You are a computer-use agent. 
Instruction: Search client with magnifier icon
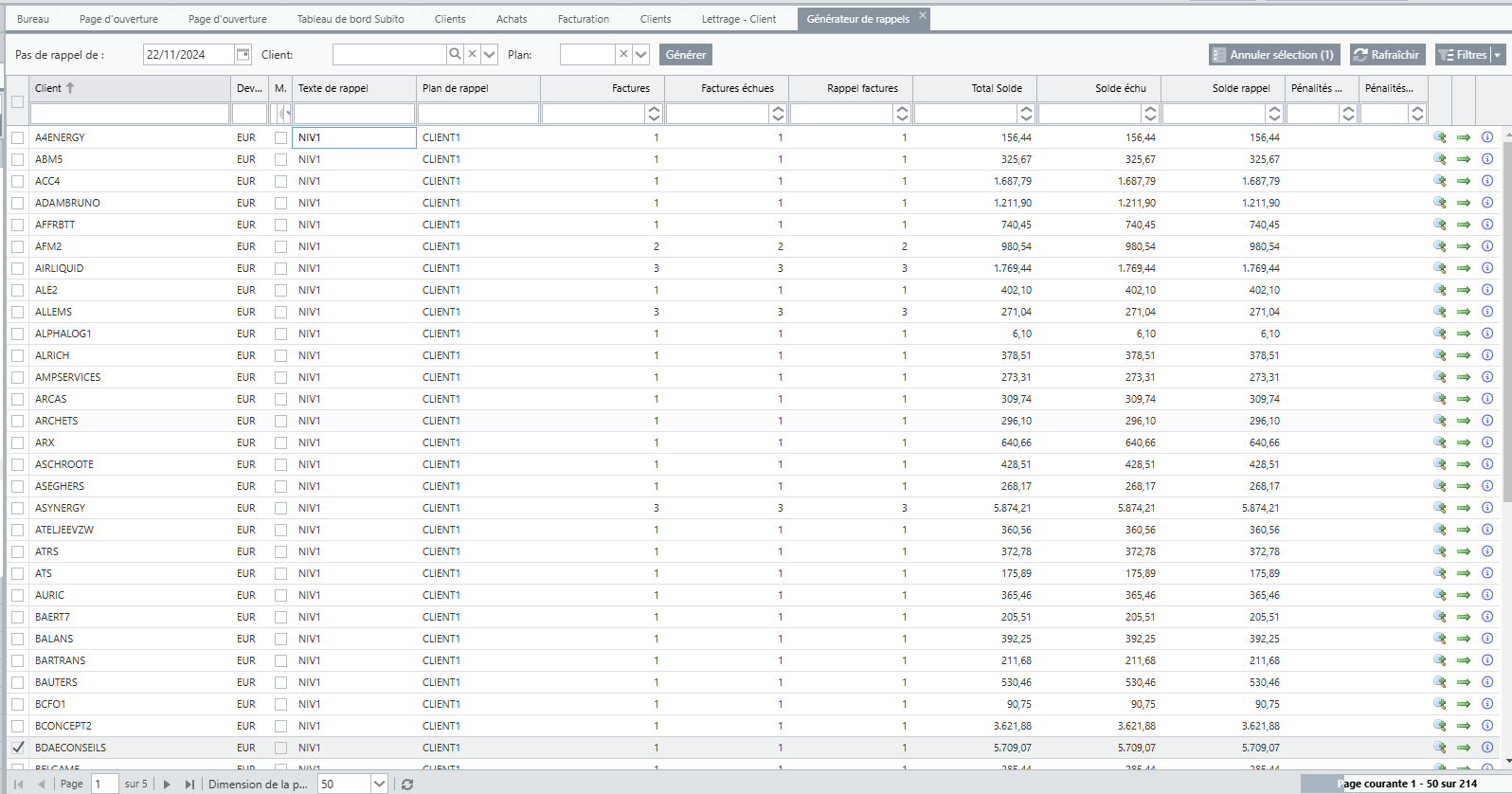click(x=455, y=55)
